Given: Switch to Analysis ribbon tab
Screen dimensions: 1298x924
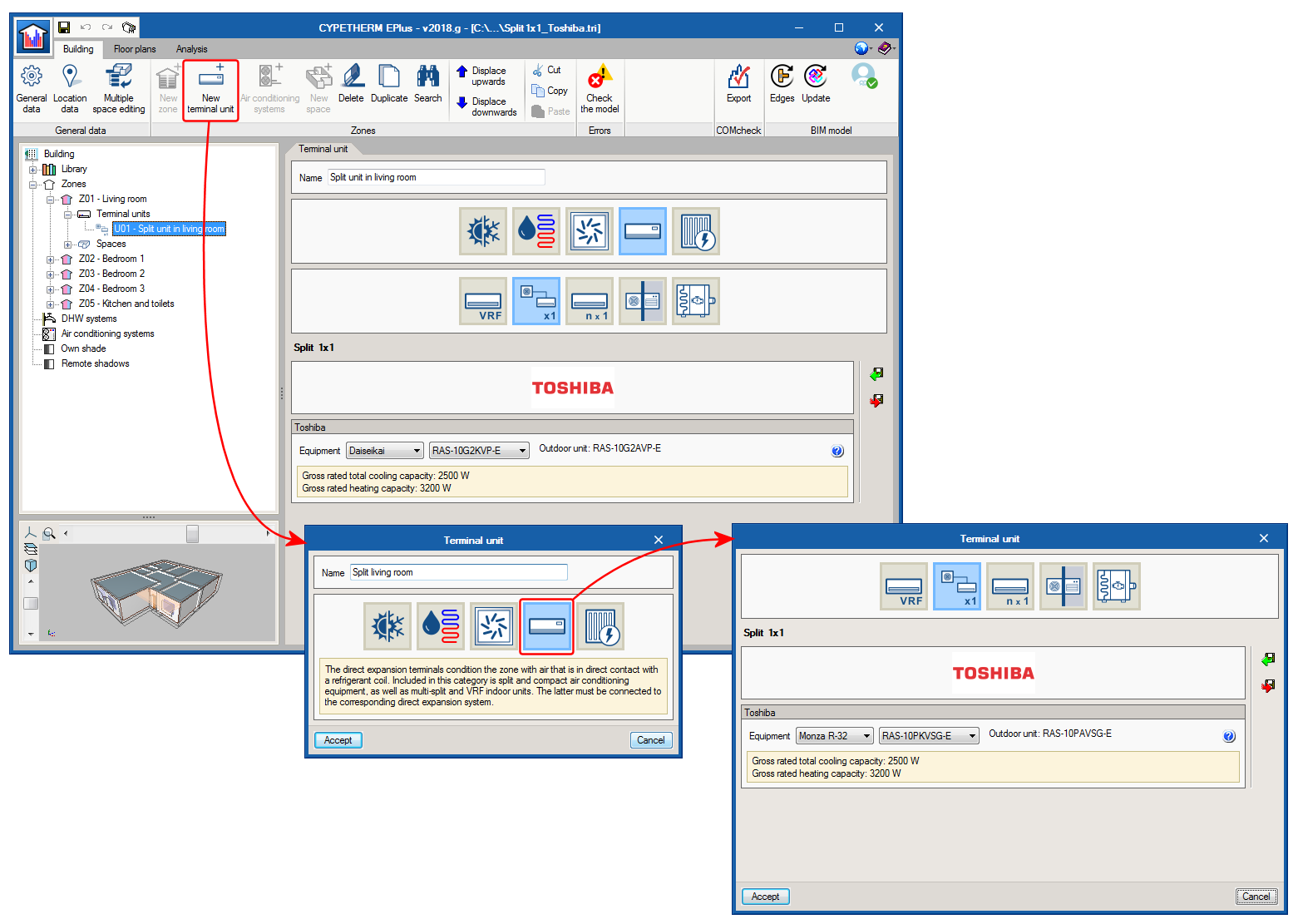Looking at the screenshot, I should coord(192,49).
